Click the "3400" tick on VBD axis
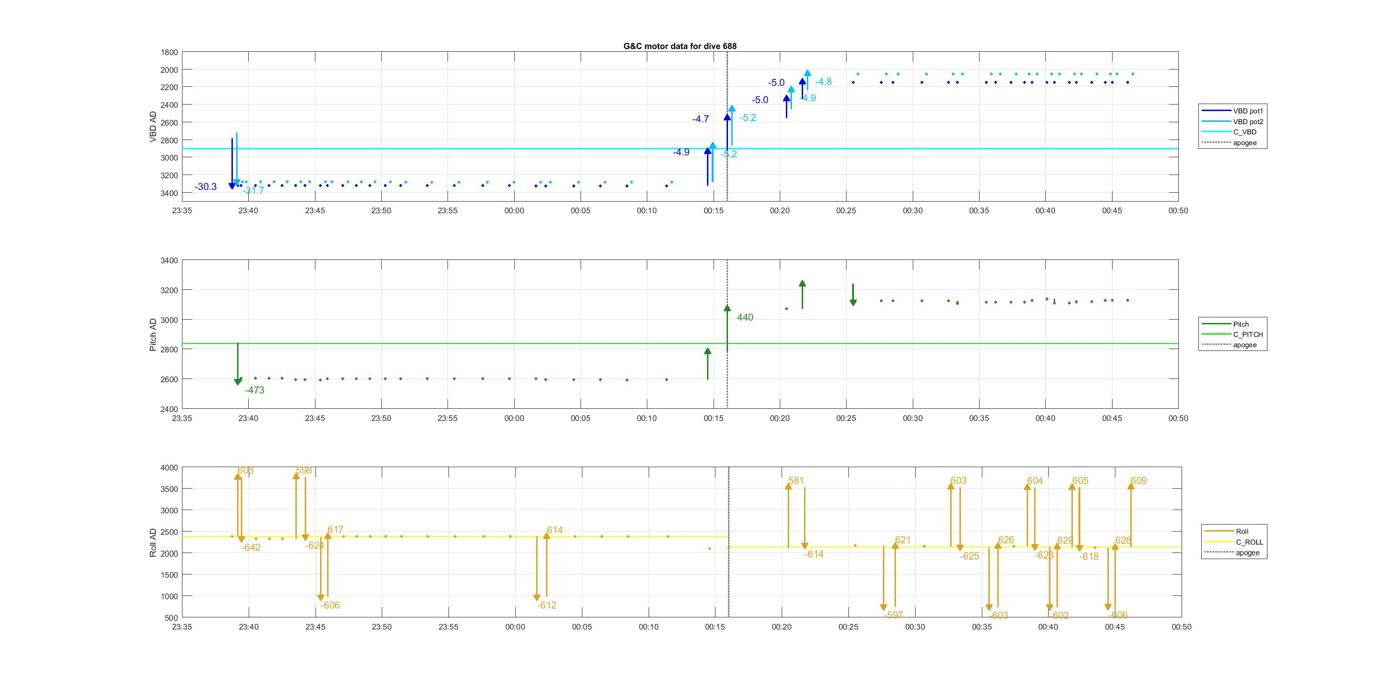 pyautogui.click(x=170, y=193)
